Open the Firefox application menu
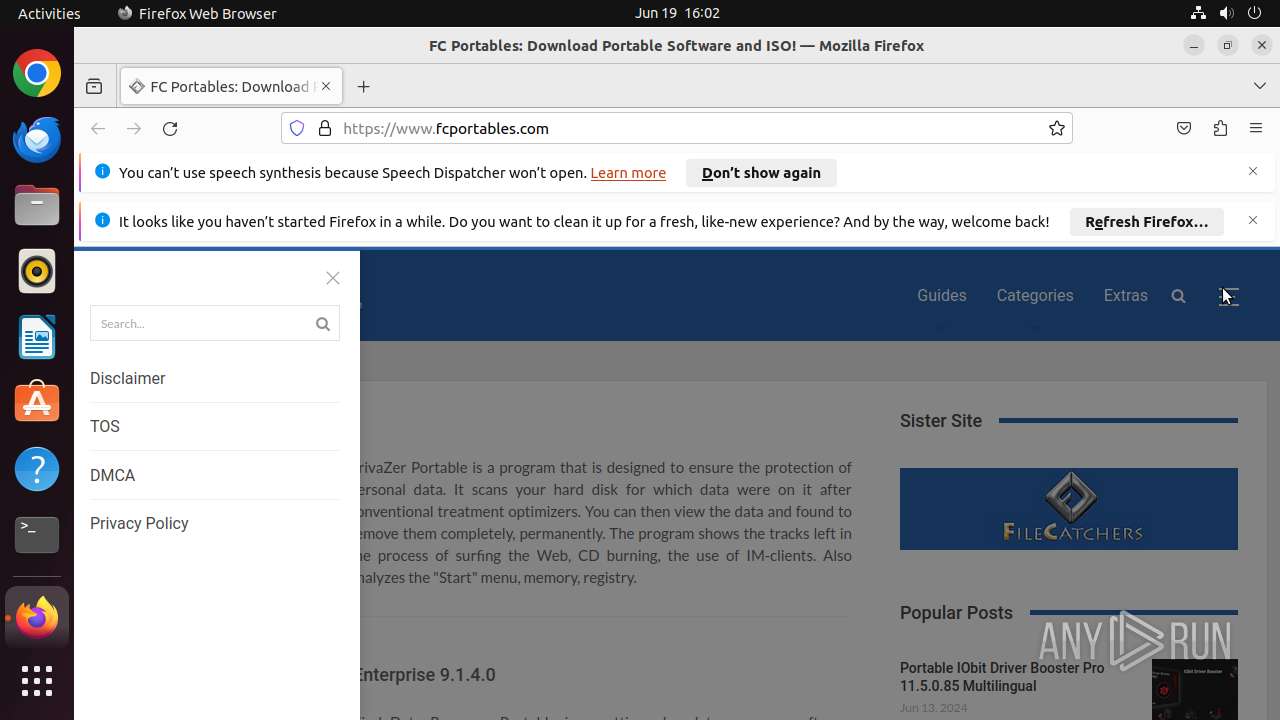1280x720 pixels. coord(1256,128)
